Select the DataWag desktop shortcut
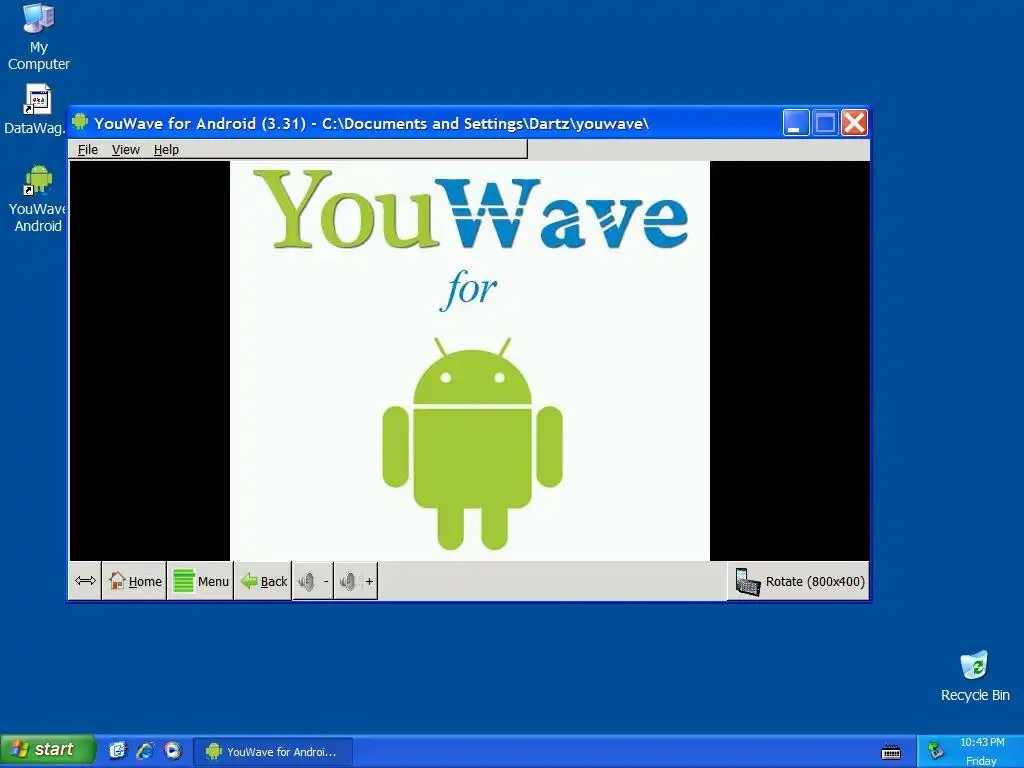Screen dimensions: 1024x768 (36, 110)
